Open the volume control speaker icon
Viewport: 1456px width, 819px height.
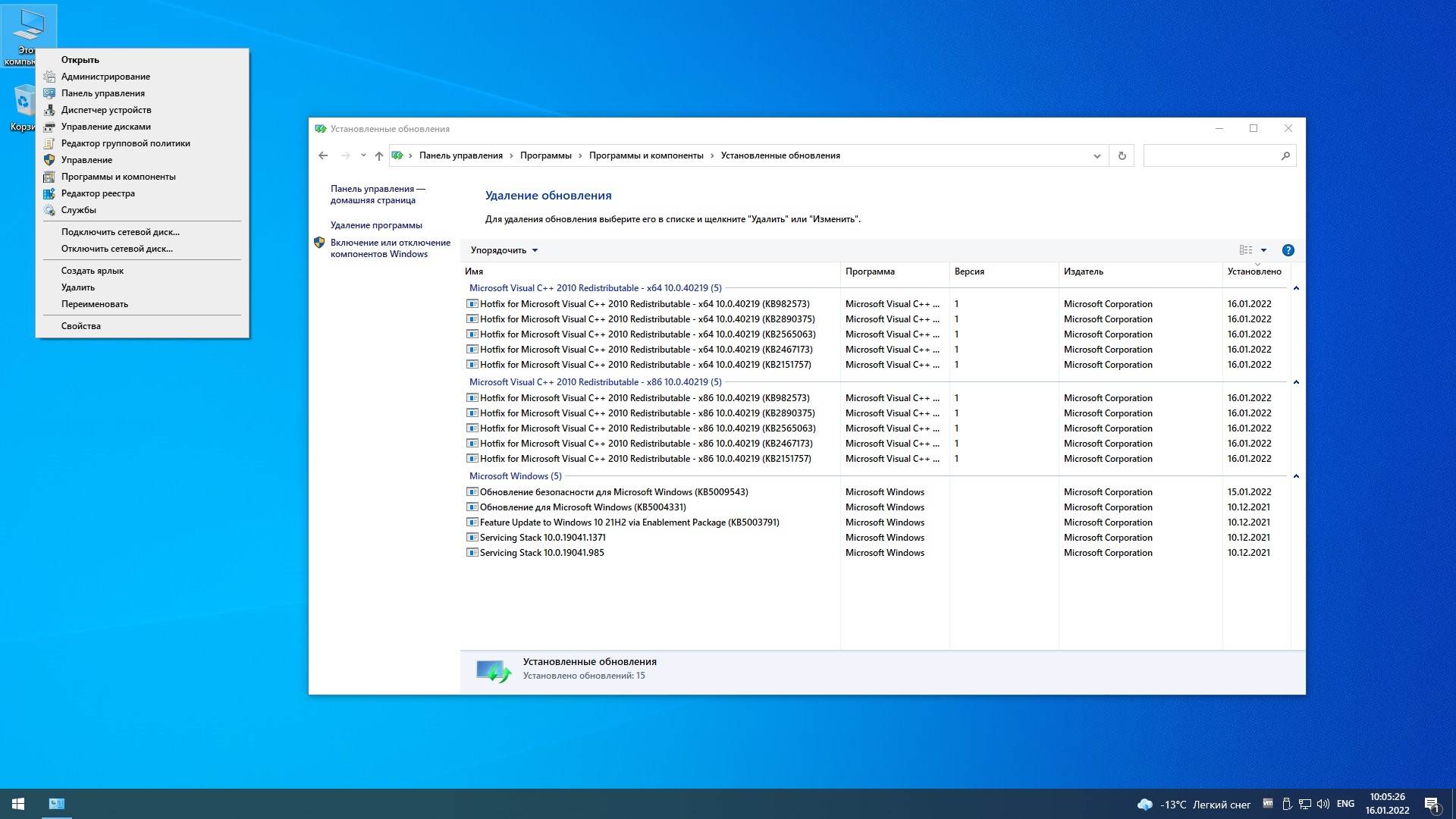pyautogui.click(x=1324, y=803)
